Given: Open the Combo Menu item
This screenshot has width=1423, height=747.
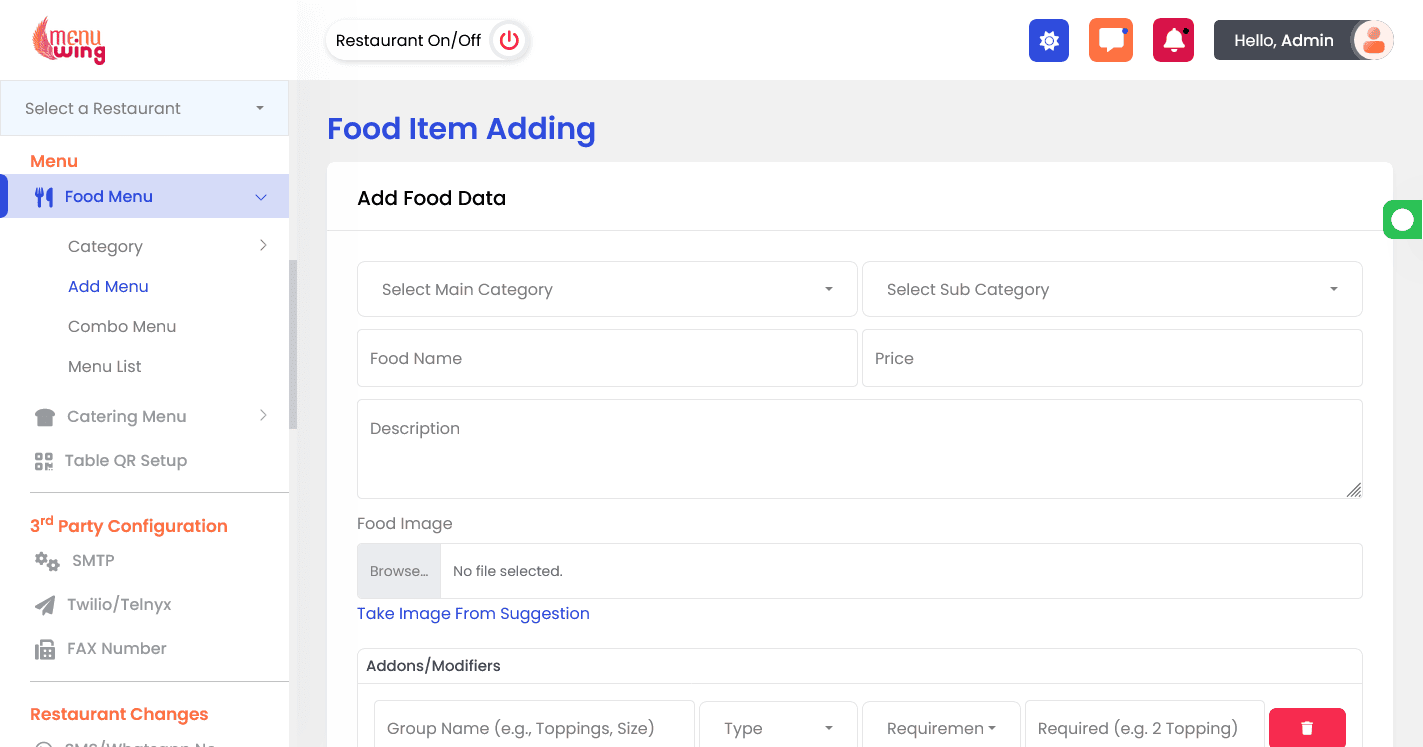Looking at the screenshot, I should (x=122, y=326).
